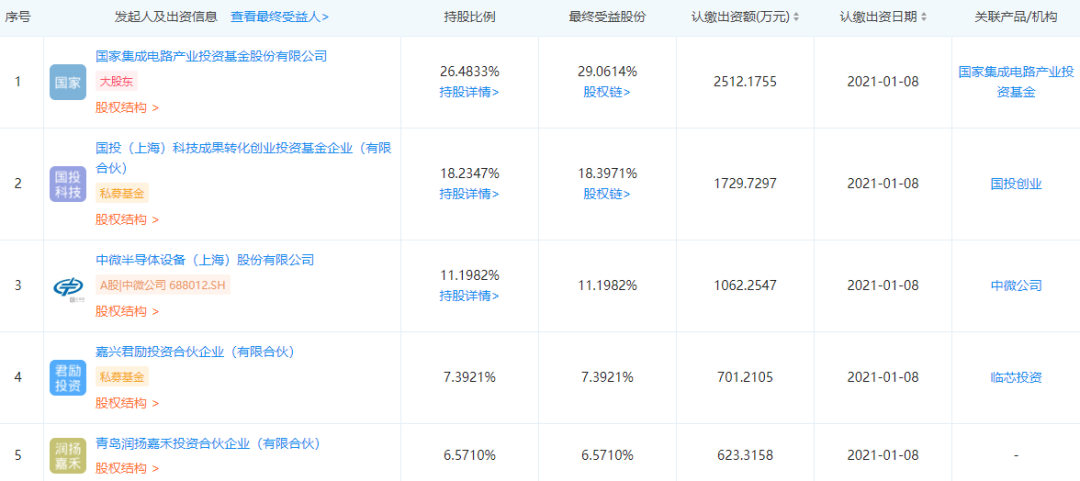Click the 序号 column header
The height and width of the screenshot is (481, 1080).
click(x=18, y=18)
